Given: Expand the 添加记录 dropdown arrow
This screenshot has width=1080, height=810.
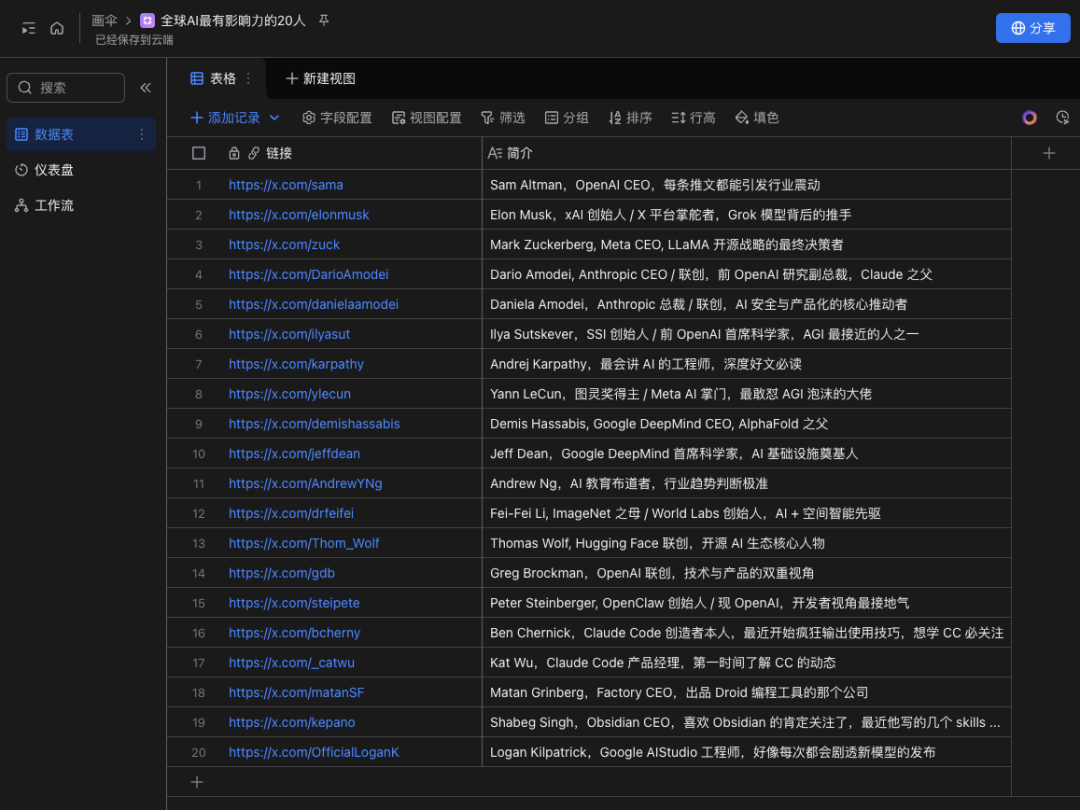Looking at the screenshot, I should [274, 118].
